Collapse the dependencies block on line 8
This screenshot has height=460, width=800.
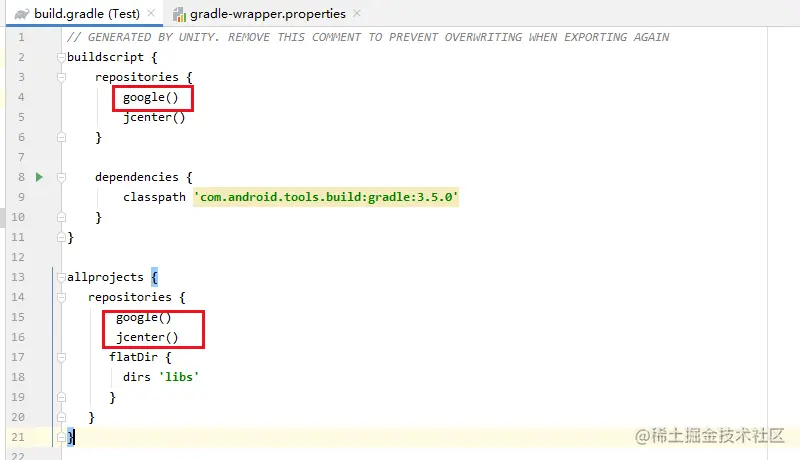tap(61, 177)
